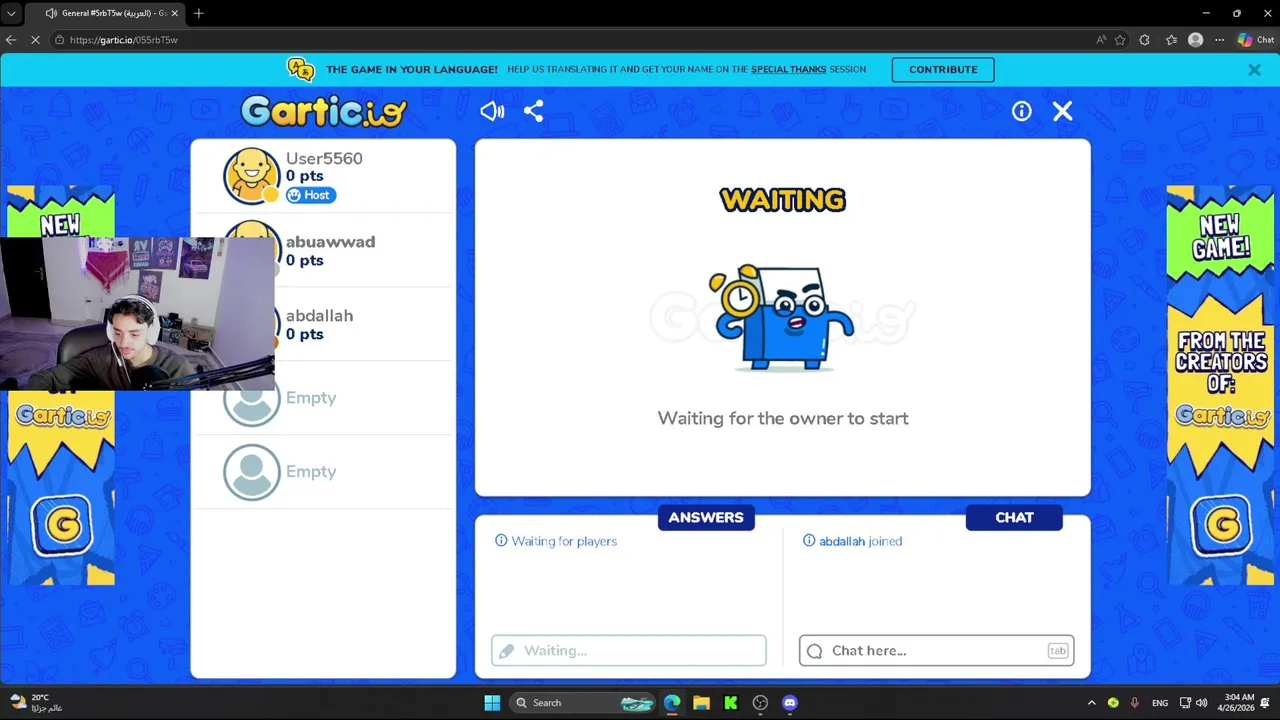Switch ENG input language
The image size is (1280, 720).
pos(1160,703)
